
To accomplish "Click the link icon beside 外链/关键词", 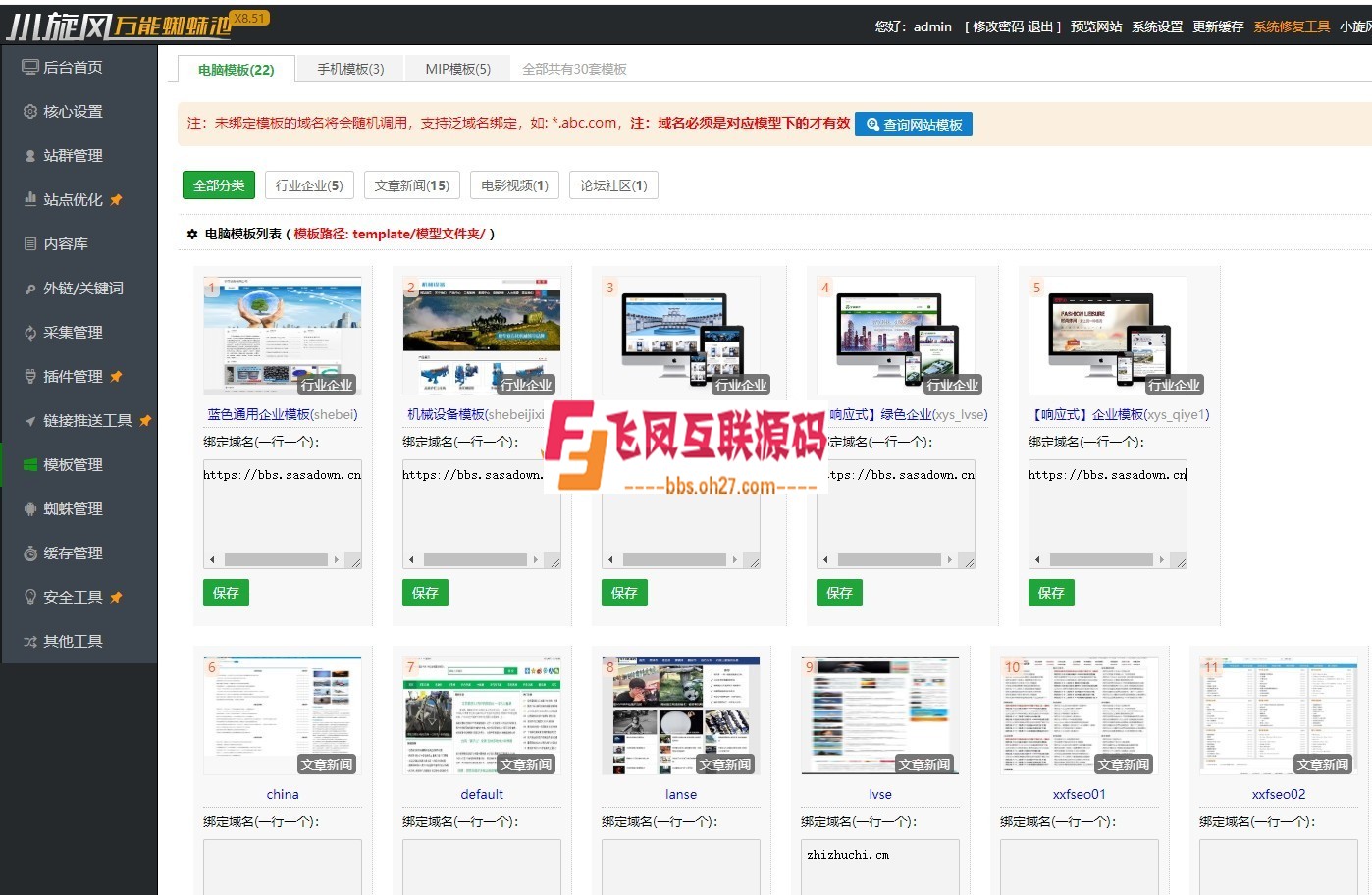I will [x=30, y=289].
